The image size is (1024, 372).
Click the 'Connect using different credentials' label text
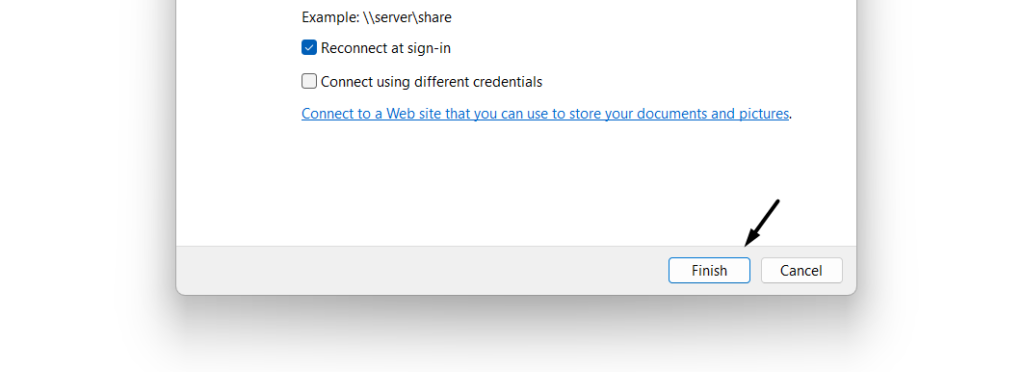click(432, 82)
